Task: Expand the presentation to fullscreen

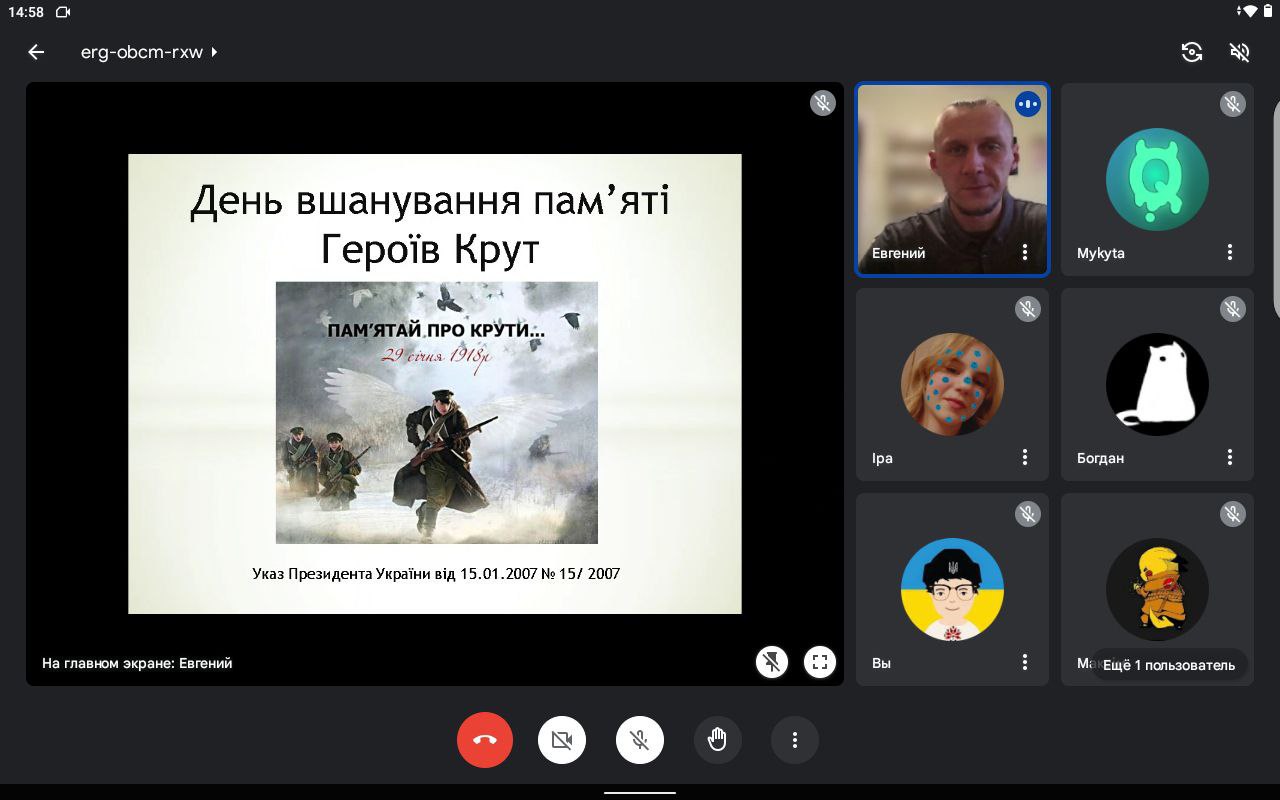Action: point(820,661)
